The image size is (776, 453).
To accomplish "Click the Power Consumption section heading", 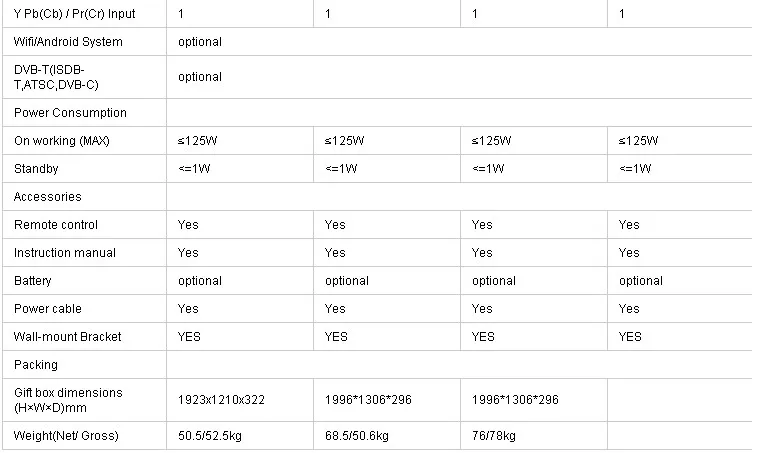I will click(x=70, y=113).
